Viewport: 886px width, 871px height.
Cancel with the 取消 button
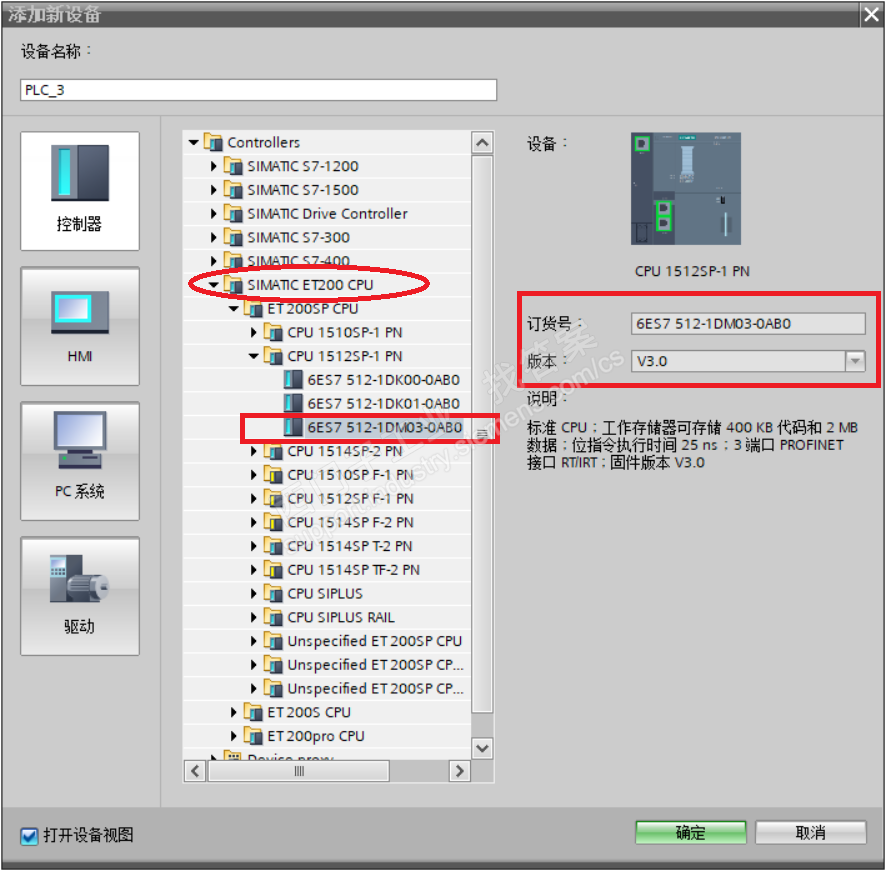pyautogui.click(x=810, y=833)
